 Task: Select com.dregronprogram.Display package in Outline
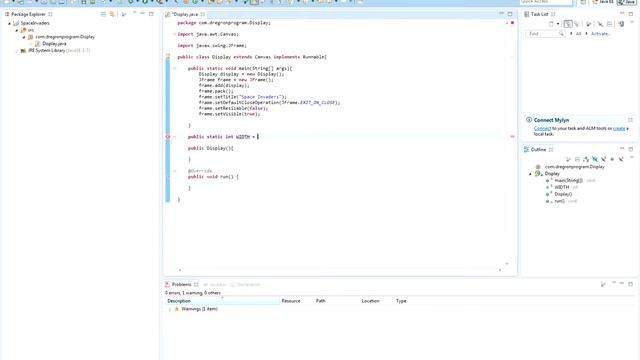click(x=574, y=167)
